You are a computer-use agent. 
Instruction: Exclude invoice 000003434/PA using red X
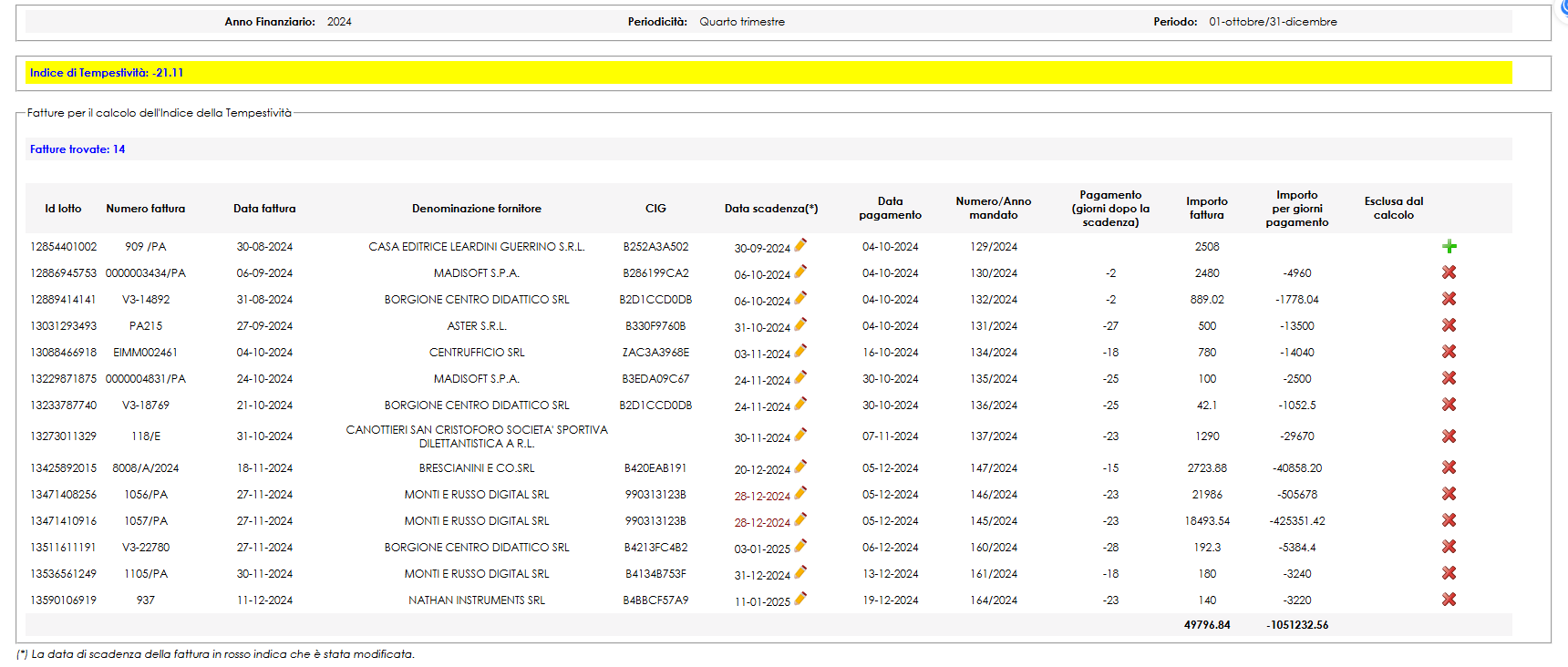[x=1449, y=272]
